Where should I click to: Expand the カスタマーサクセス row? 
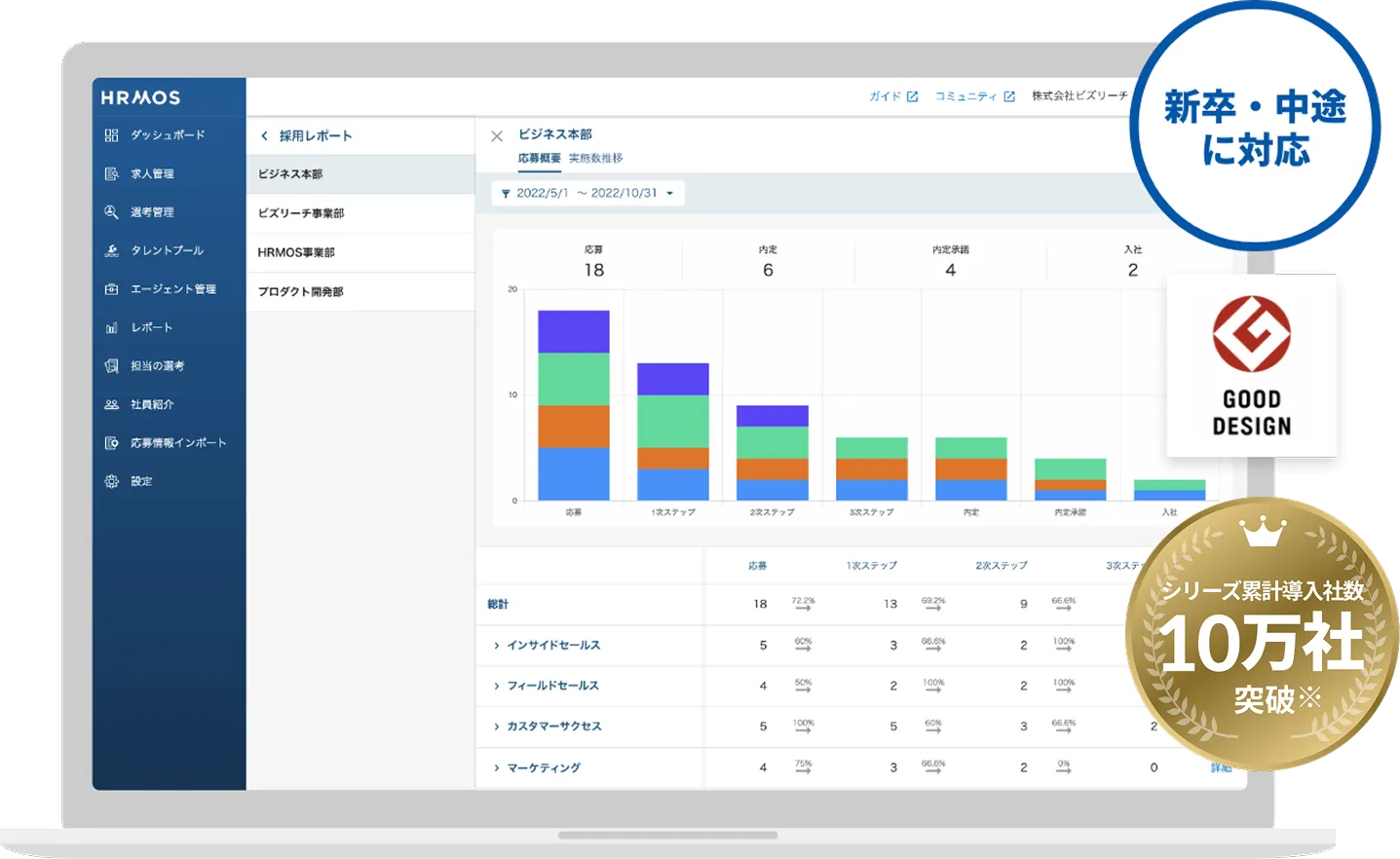tap(496, 728)
